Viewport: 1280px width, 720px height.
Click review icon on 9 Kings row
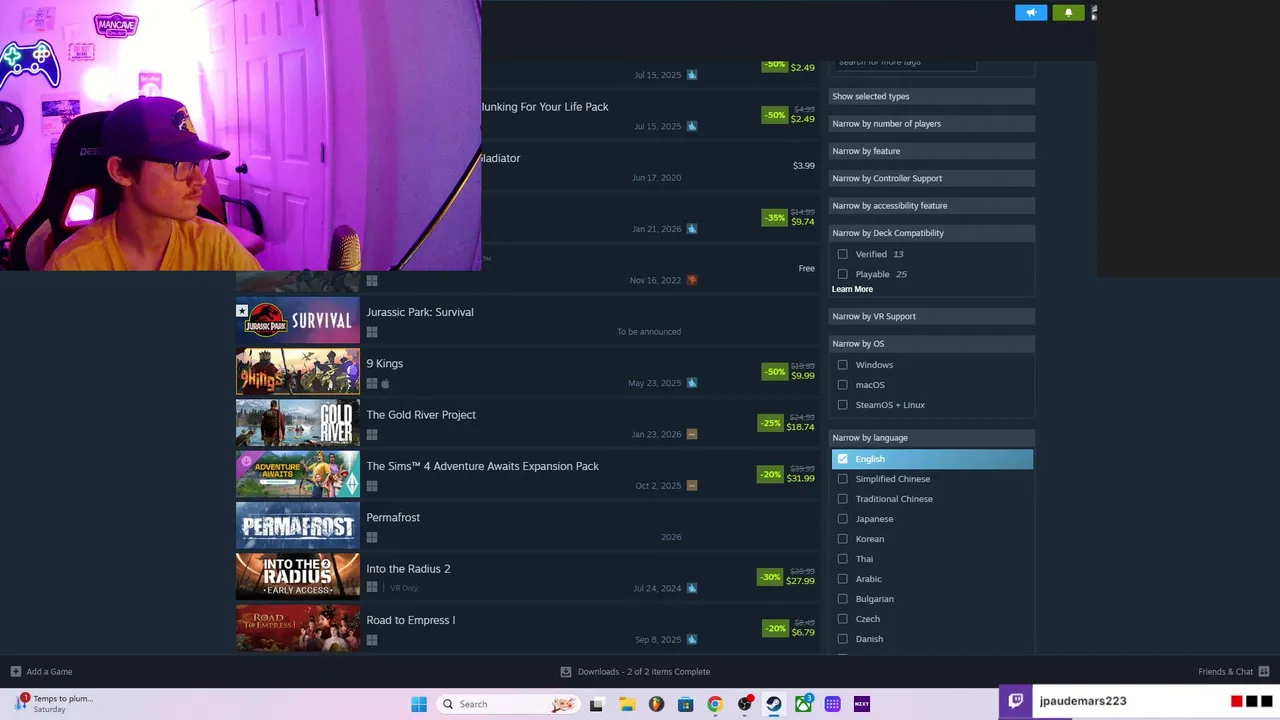point(692,383)
